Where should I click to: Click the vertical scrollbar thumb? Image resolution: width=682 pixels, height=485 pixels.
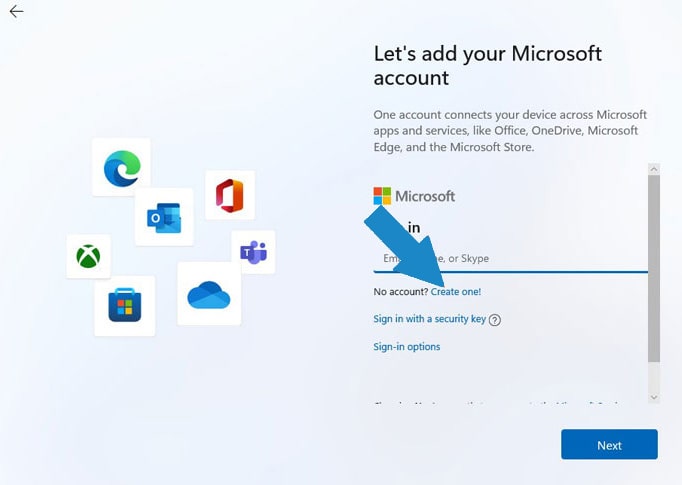tap(654, 270)
